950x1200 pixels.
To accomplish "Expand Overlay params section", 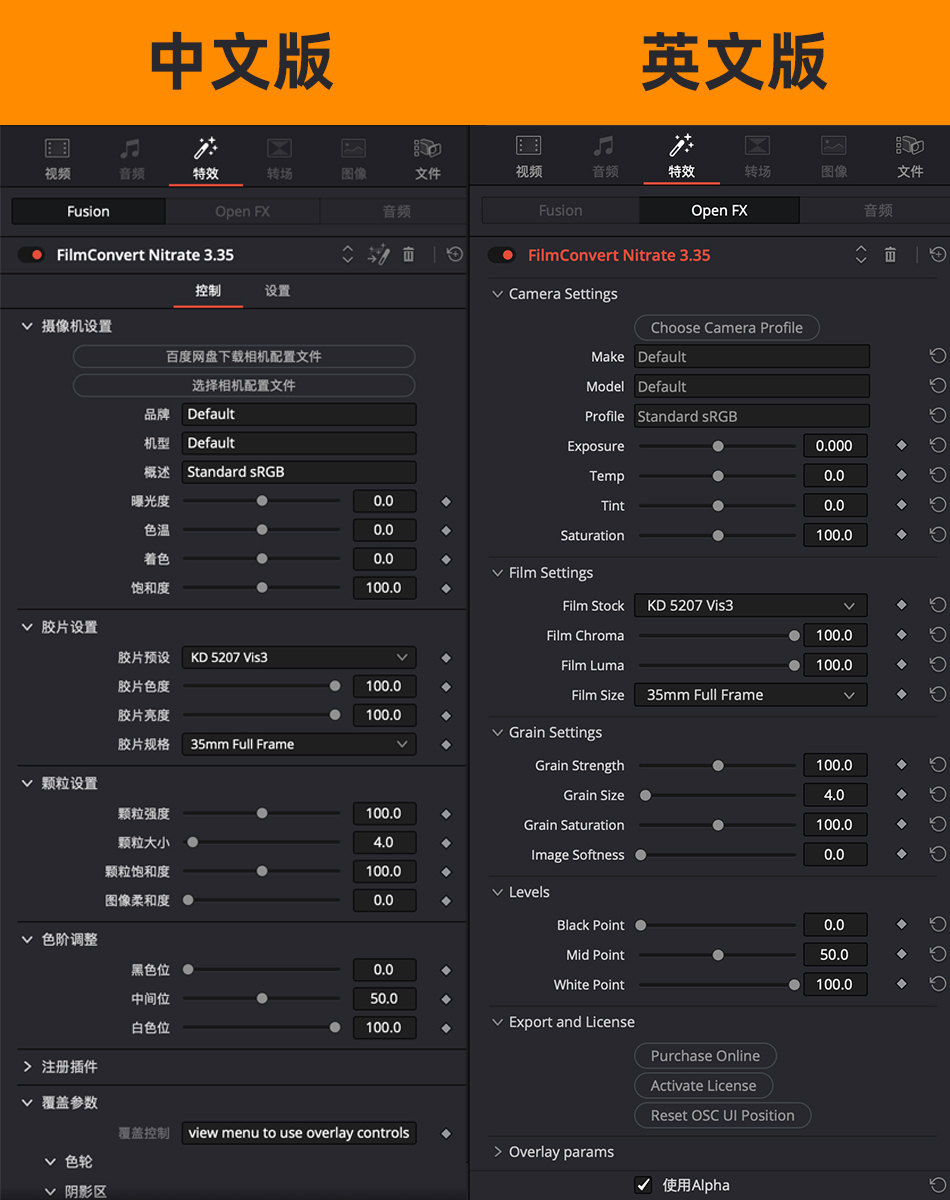I will 497,1152.
